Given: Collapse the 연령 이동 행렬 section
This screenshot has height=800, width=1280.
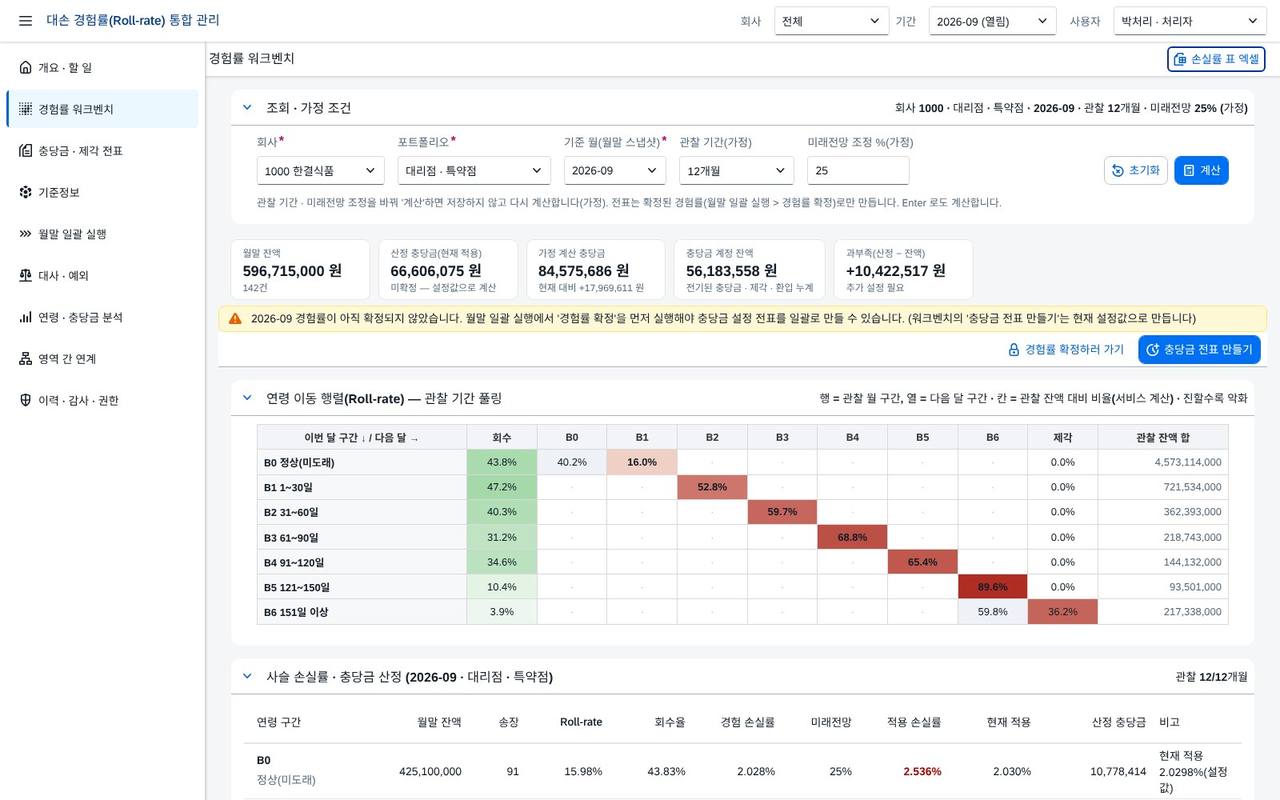Looking at the screenshot, I should point(248,398).
